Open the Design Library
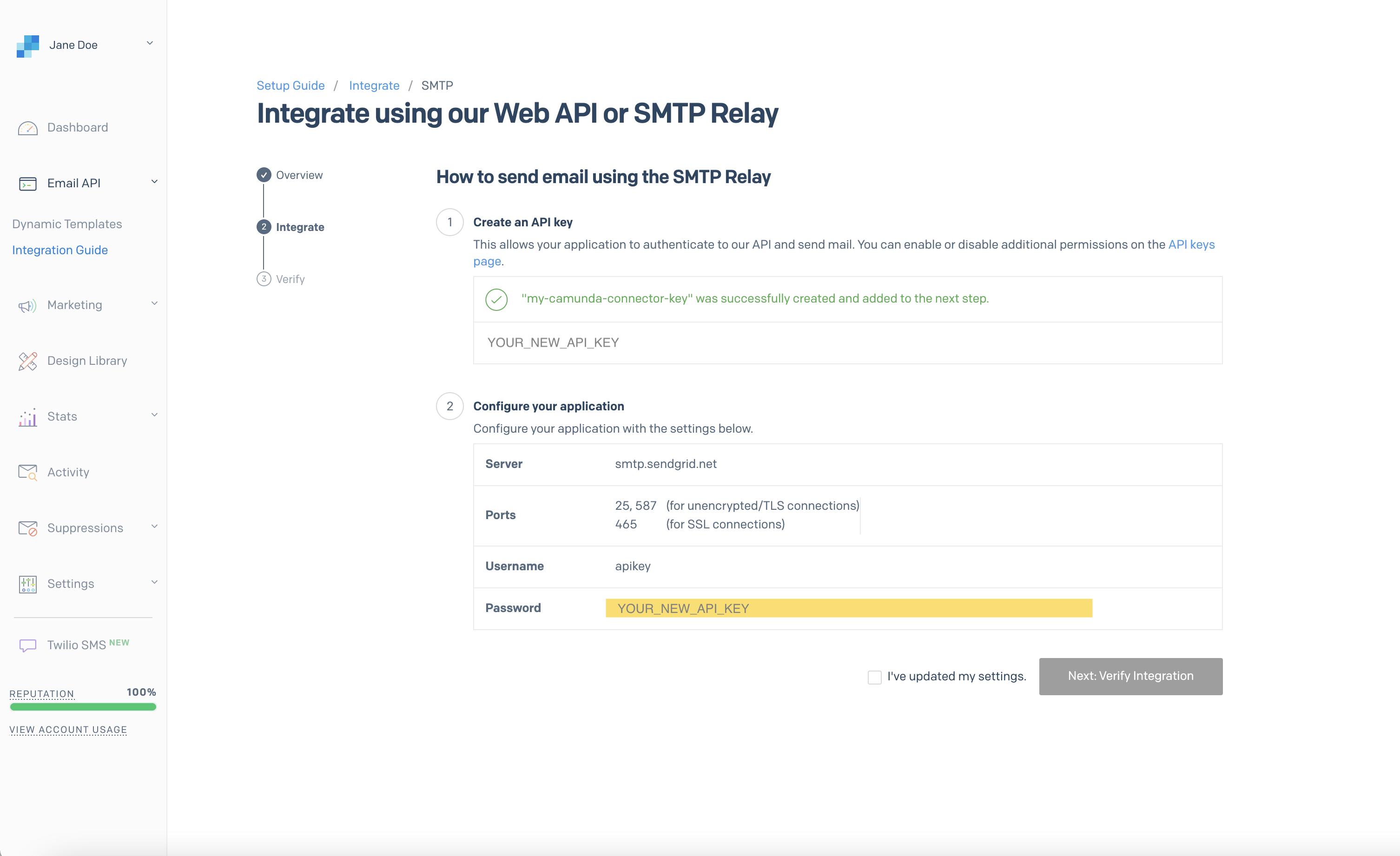The image size is (1400, 856). (x=87, y=360)
